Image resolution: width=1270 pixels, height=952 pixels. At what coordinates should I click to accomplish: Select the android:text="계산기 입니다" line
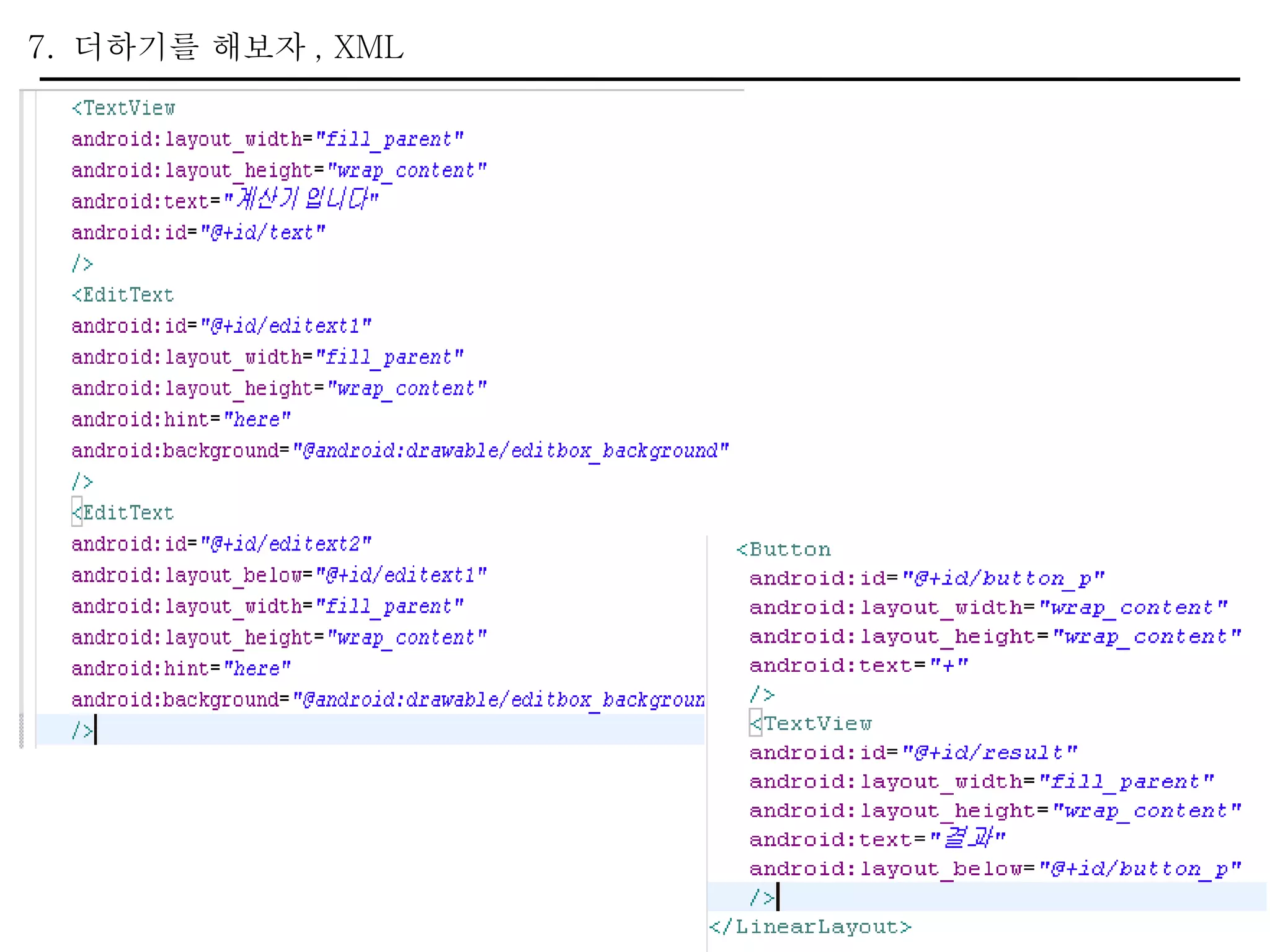(225, 200)
